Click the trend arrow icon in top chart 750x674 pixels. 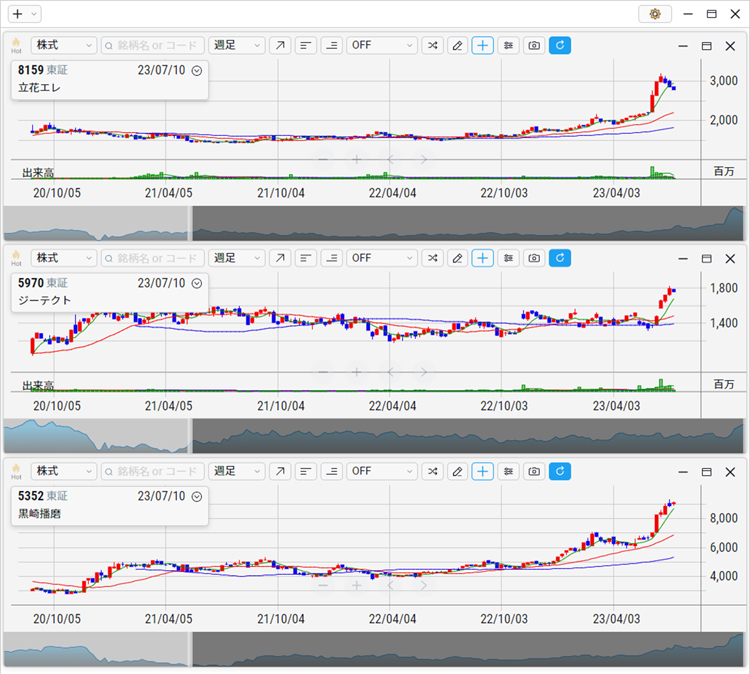(280, 46)
